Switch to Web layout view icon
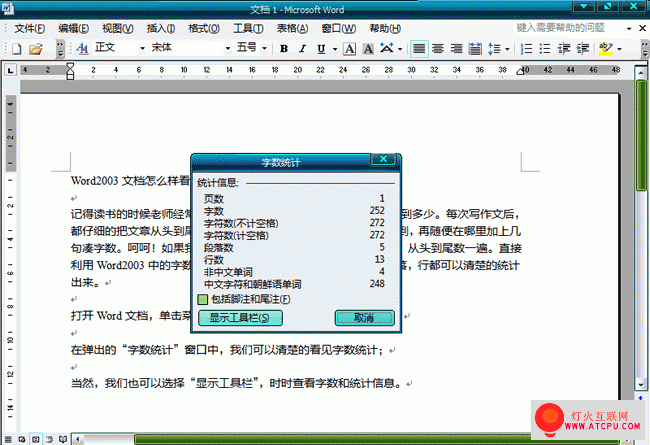 click(22, 439)
